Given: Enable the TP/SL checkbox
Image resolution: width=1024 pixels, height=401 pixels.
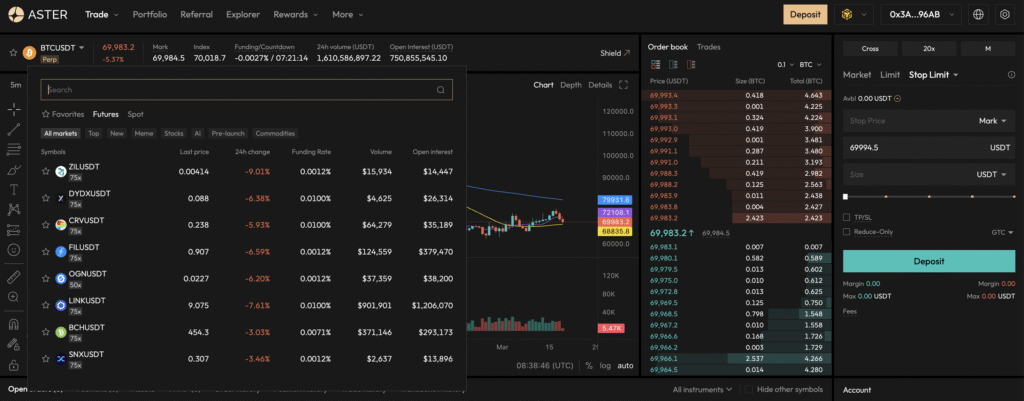Looking at the screenshot, I should click(846, 217).
